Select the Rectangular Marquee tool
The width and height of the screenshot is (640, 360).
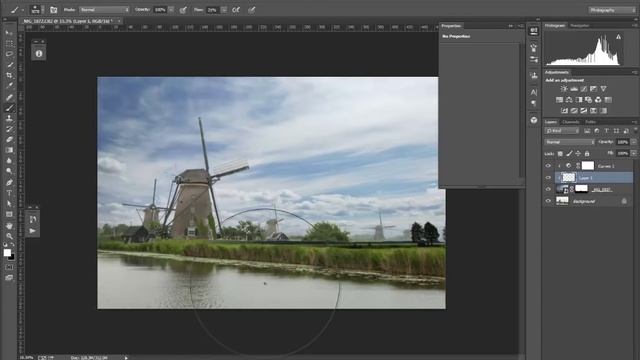[9, 43]
